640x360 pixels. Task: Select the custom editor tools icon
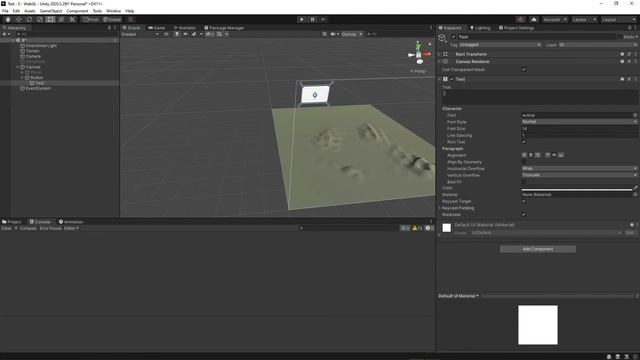pos(72,19)
